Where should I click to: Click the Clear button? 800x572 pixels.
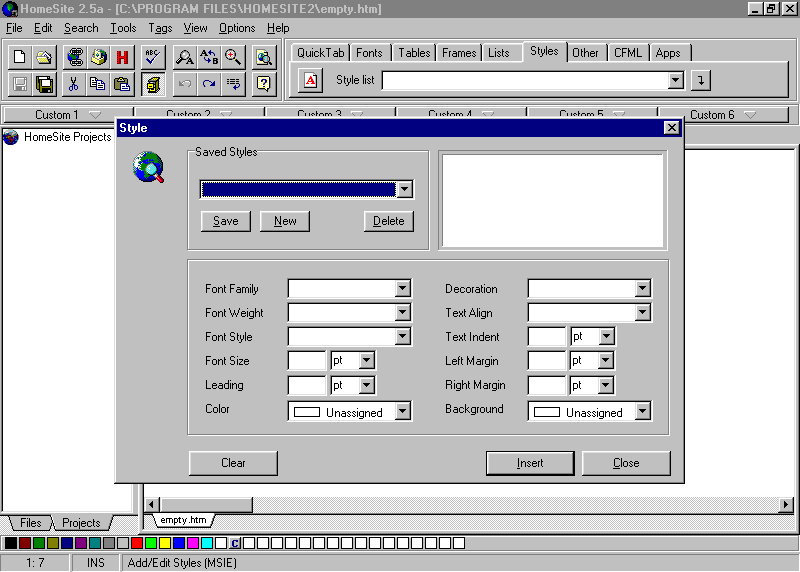coord(233,463)
